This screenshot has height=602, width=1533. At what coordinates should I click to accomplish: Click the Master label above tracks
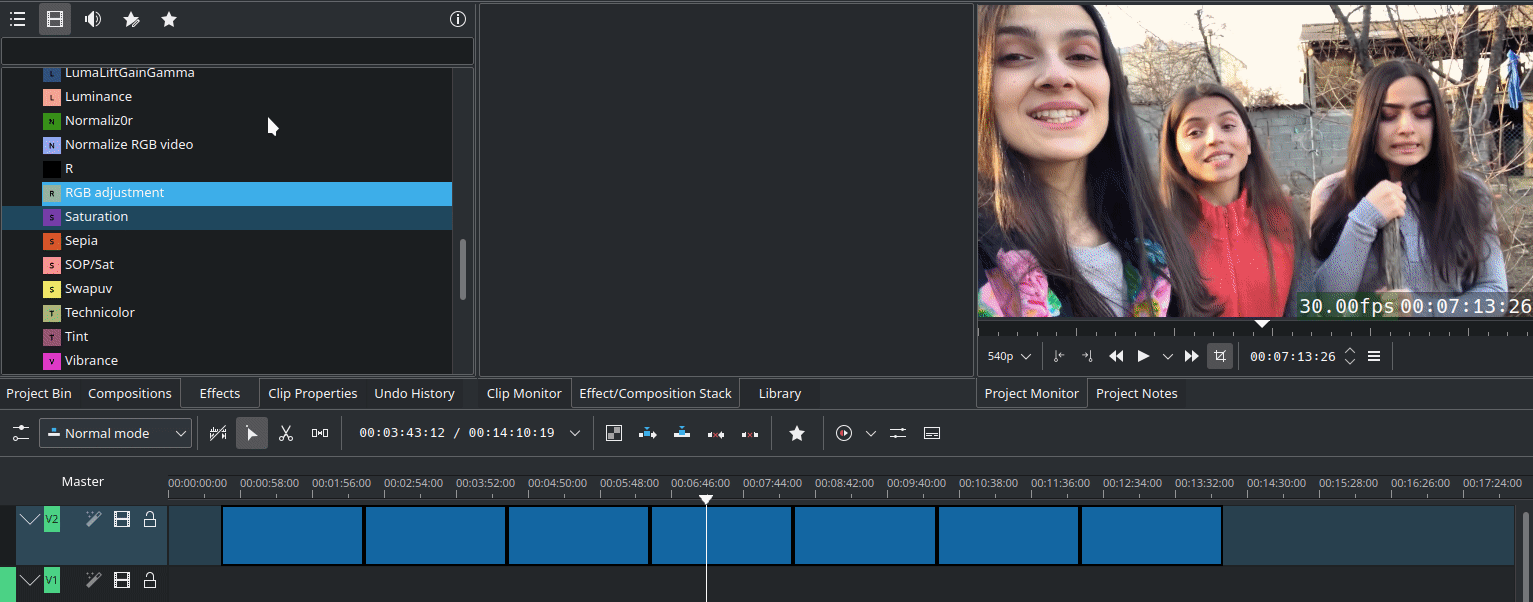pos(83,482)
